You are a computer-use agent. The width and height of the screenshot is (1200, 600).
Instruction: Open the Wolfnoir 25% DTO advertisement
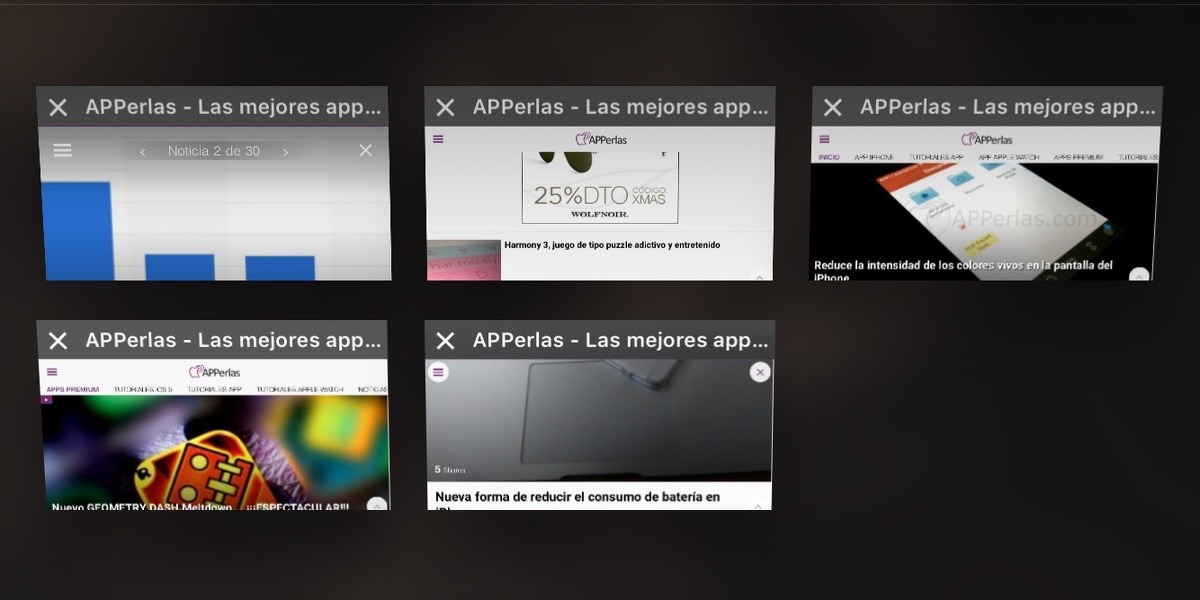point(600,188)
